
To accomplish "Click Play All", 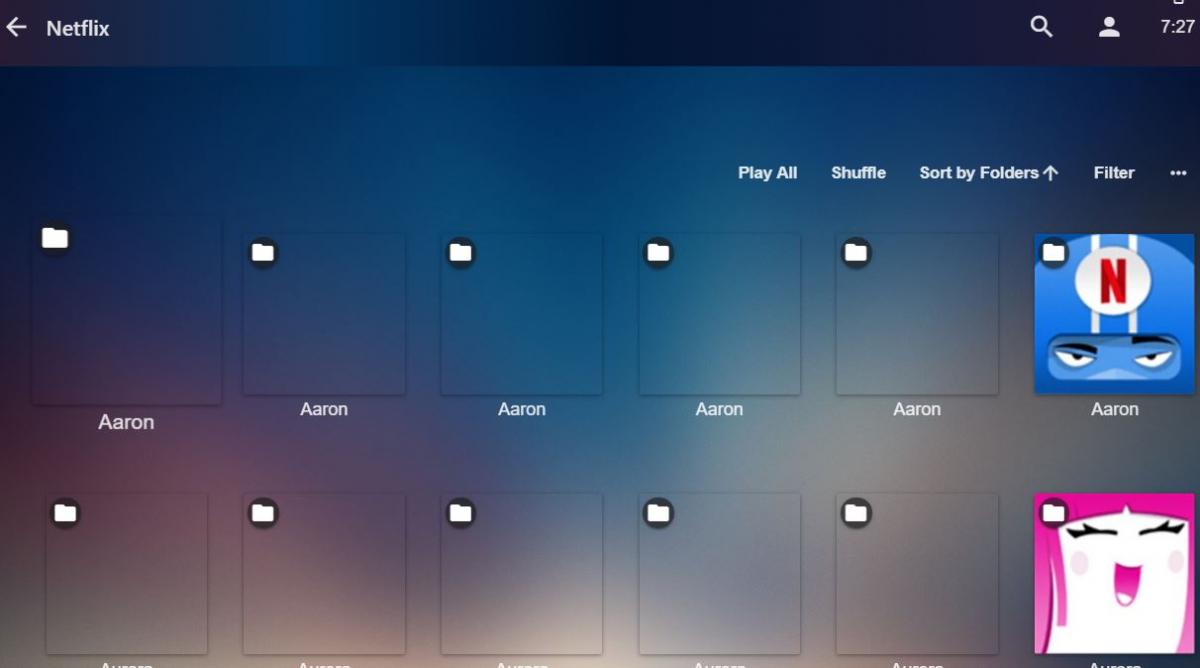I will tap(767, 173).
